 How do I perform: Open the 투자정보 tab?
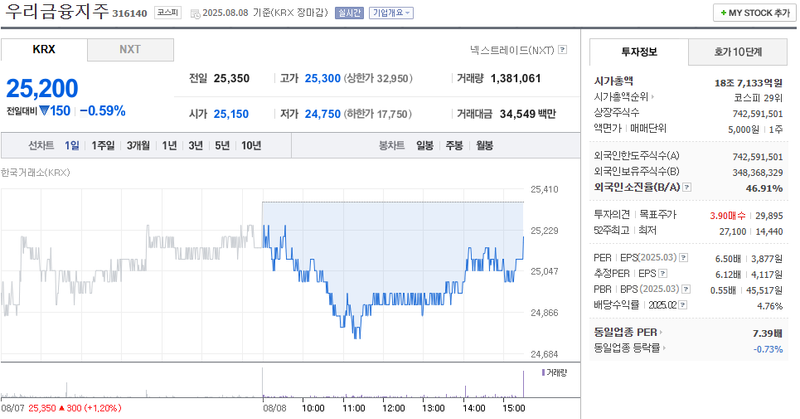tap(639, 52)
